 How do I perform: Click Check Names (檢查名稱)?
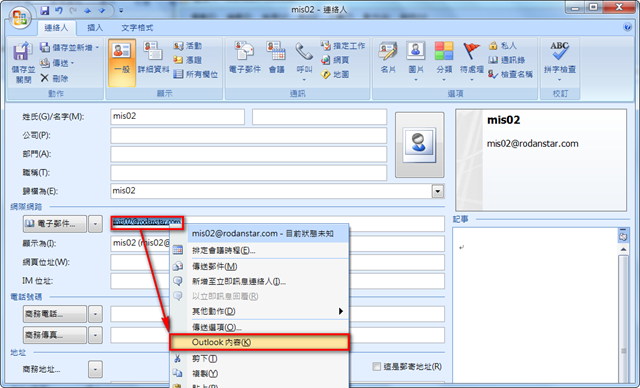[510, 74]
